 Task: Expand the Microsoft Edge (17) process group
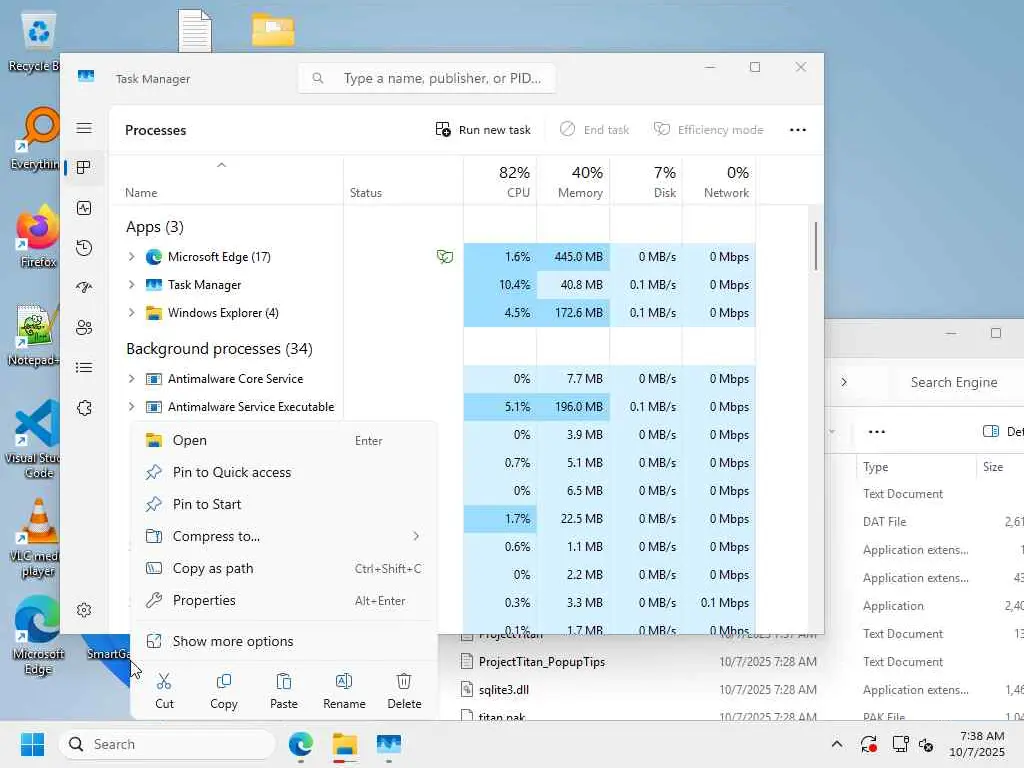pyautogui.click(x=131, y=257)
